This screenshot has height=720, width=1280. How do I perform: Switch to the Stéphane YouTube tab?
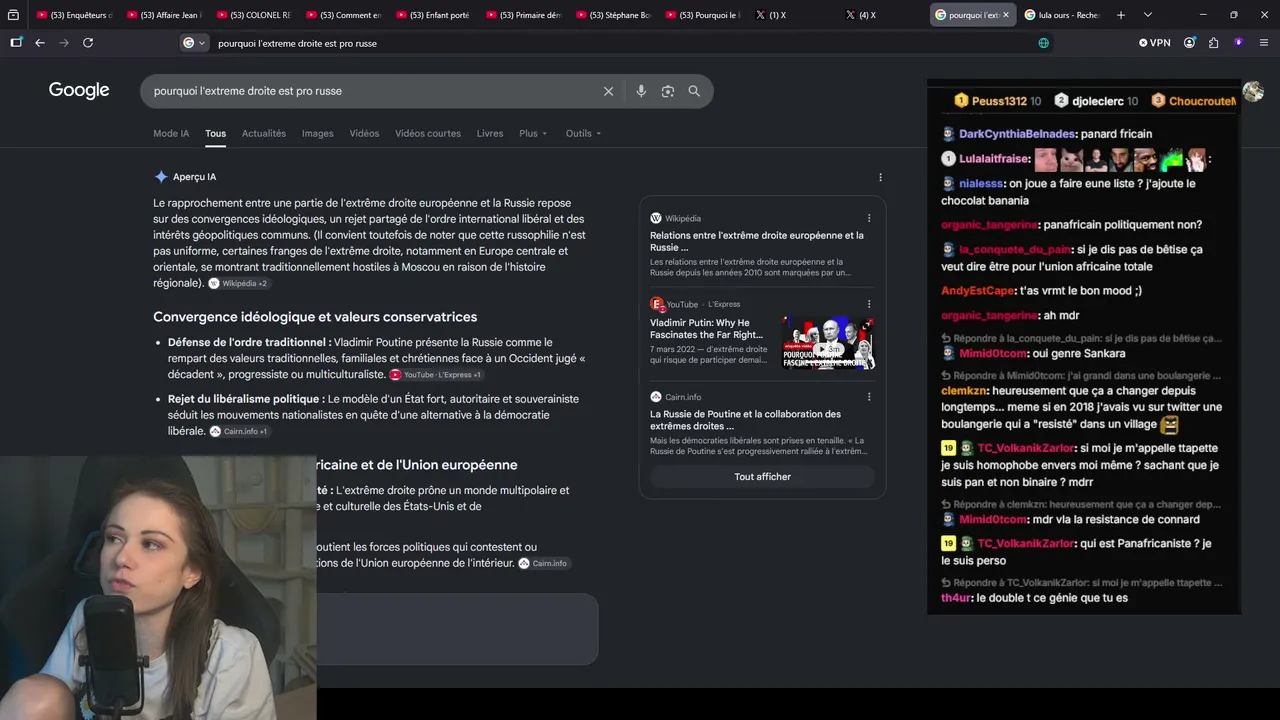pyautogui.click(x=614, y=15)
